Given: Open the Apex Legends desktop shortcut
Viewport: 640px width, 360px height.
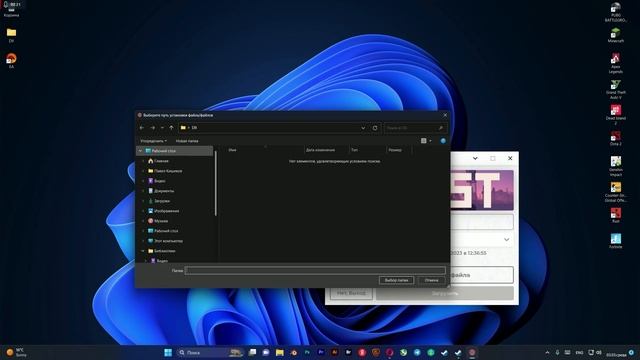Looking at the screenshot, I should (x=616, y=63).
